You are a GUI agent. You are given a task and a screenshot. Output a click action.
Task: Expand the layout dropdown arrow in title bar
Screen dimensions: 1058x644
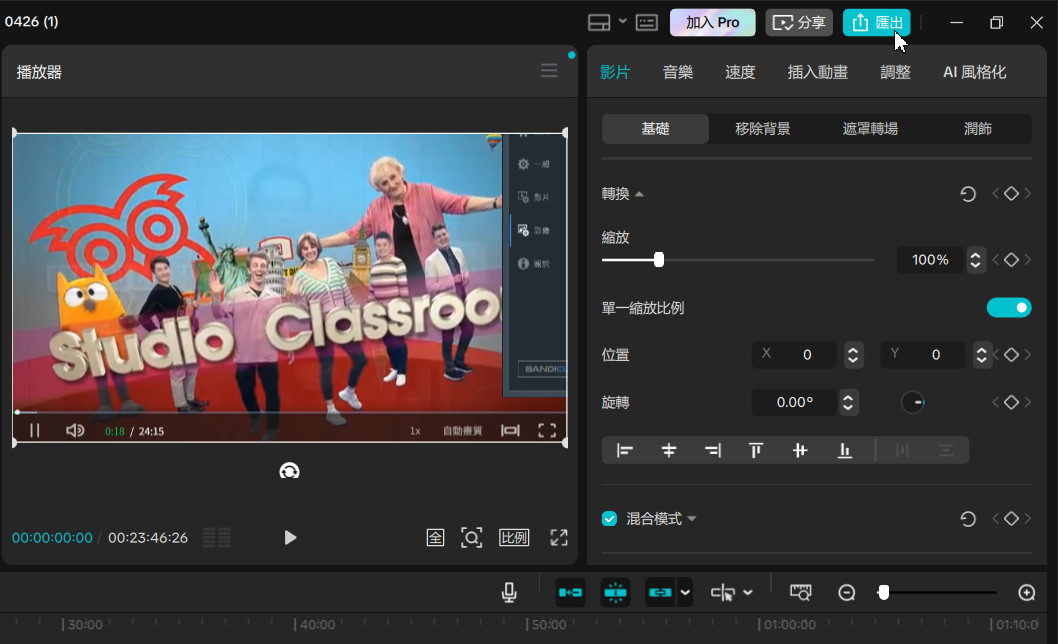(x=623, y=22)
